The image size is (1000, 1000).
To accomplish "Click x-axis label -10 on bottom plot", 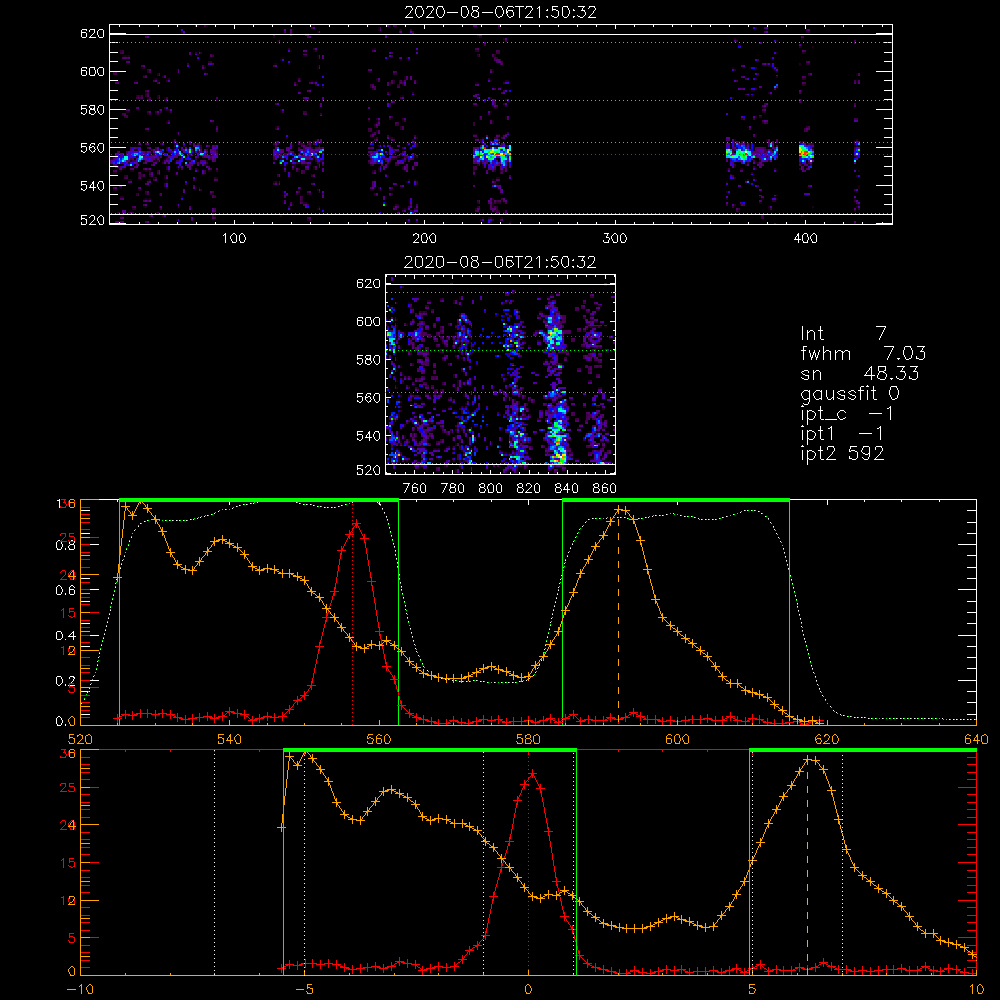I will coord(78,990).
